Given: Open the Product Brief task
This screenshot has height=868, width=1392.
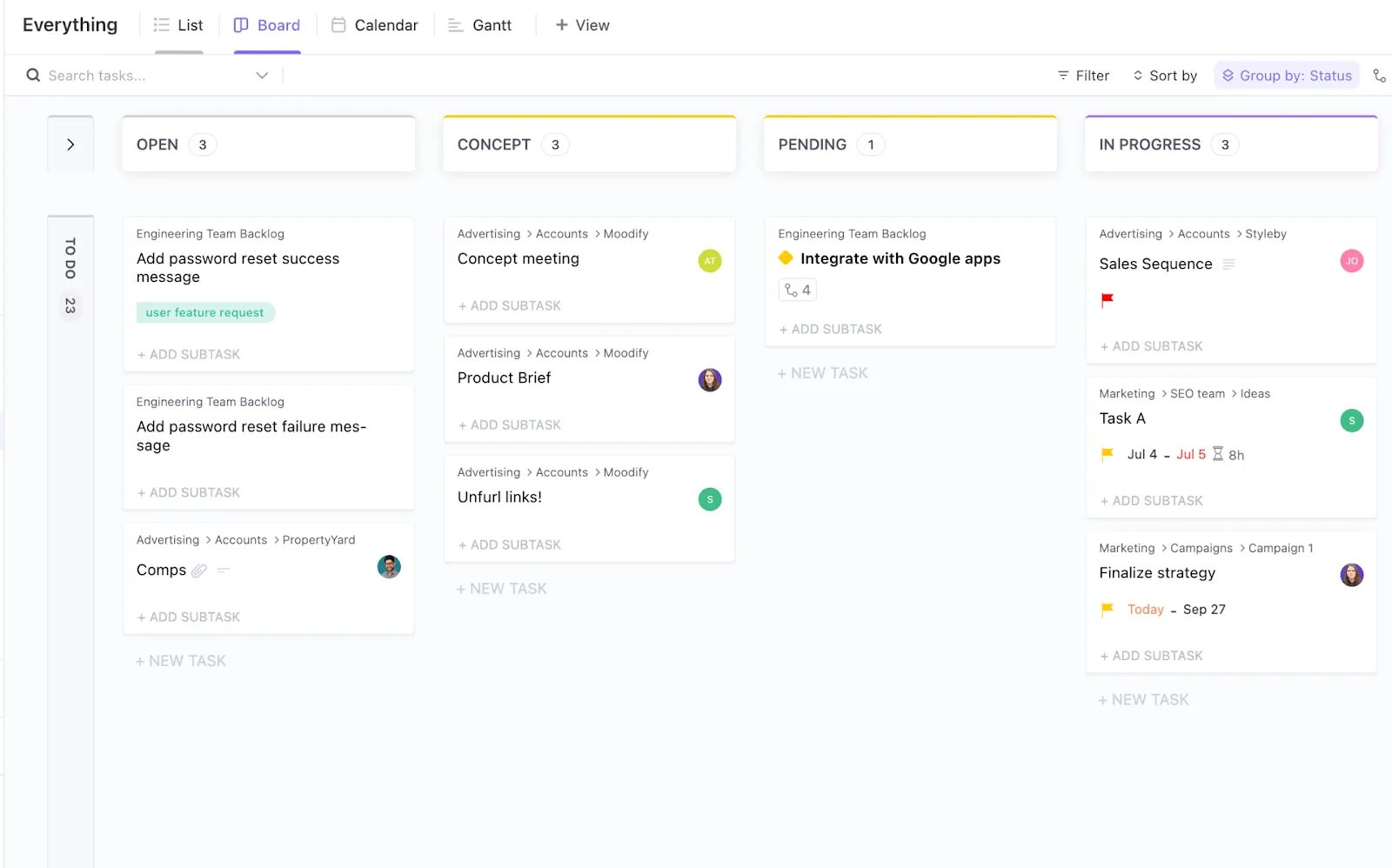Looking at the screenshot, I should tap(504, 377).
